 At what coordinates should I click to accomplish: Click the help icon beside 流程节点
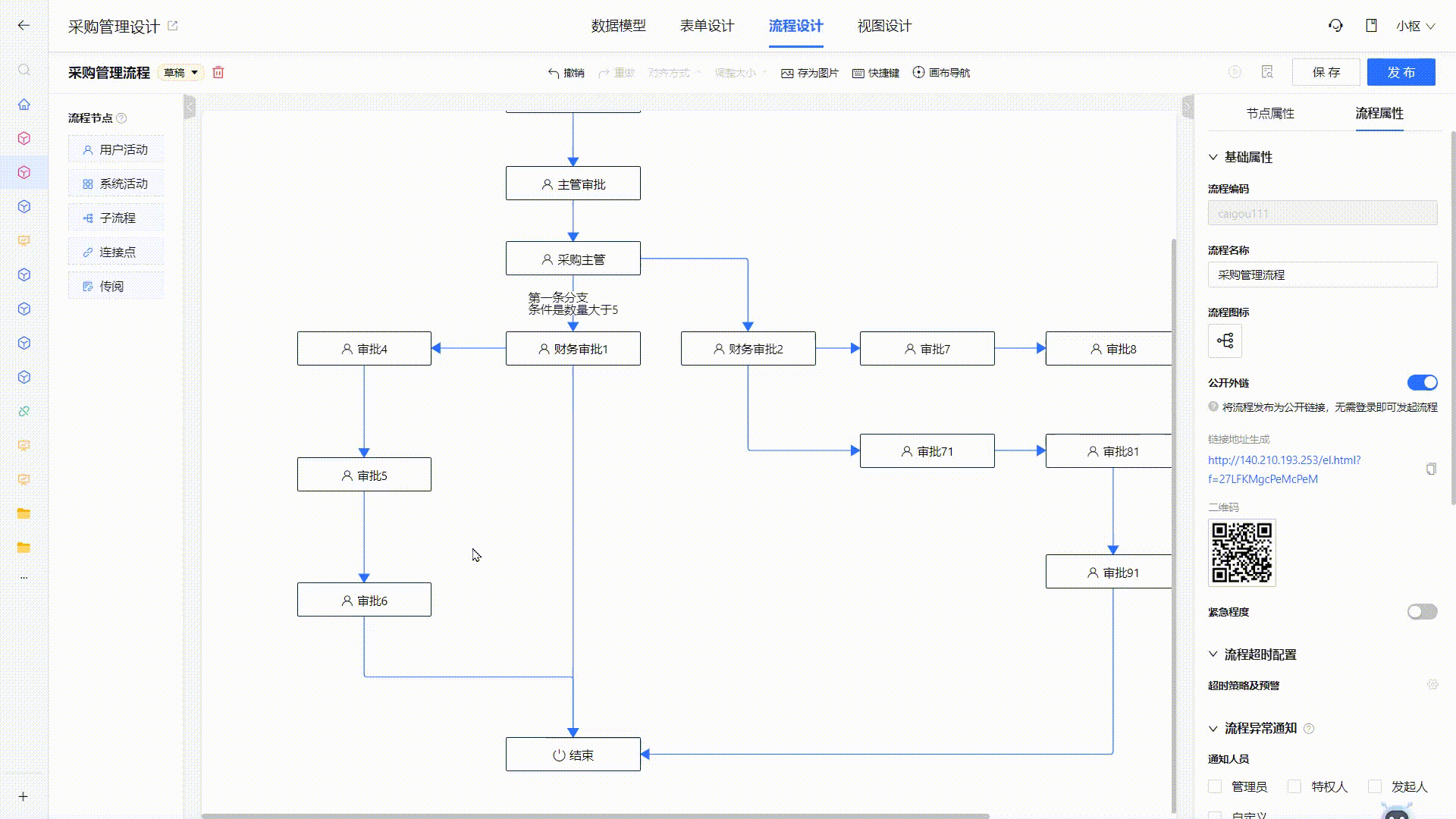click(x=121, y=118)
